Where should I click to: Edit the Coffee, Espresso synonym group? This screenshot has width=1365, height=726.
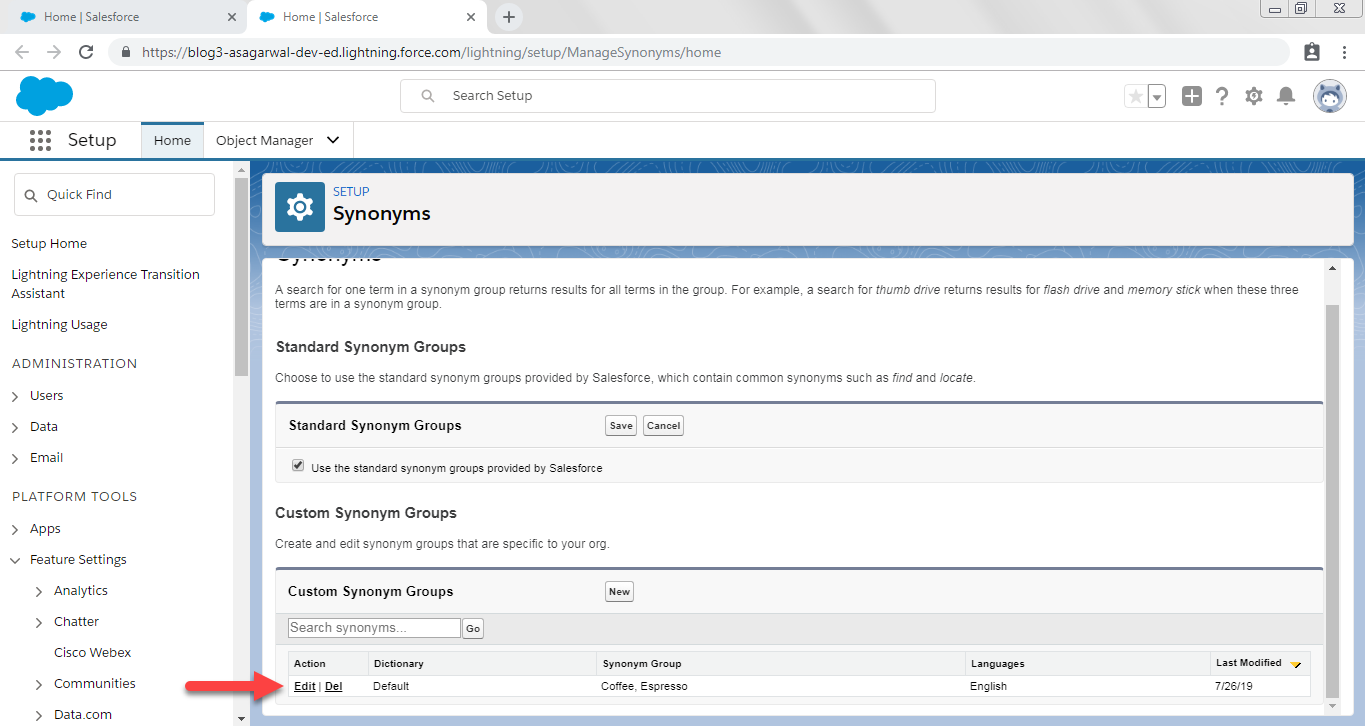click(304, 686)
